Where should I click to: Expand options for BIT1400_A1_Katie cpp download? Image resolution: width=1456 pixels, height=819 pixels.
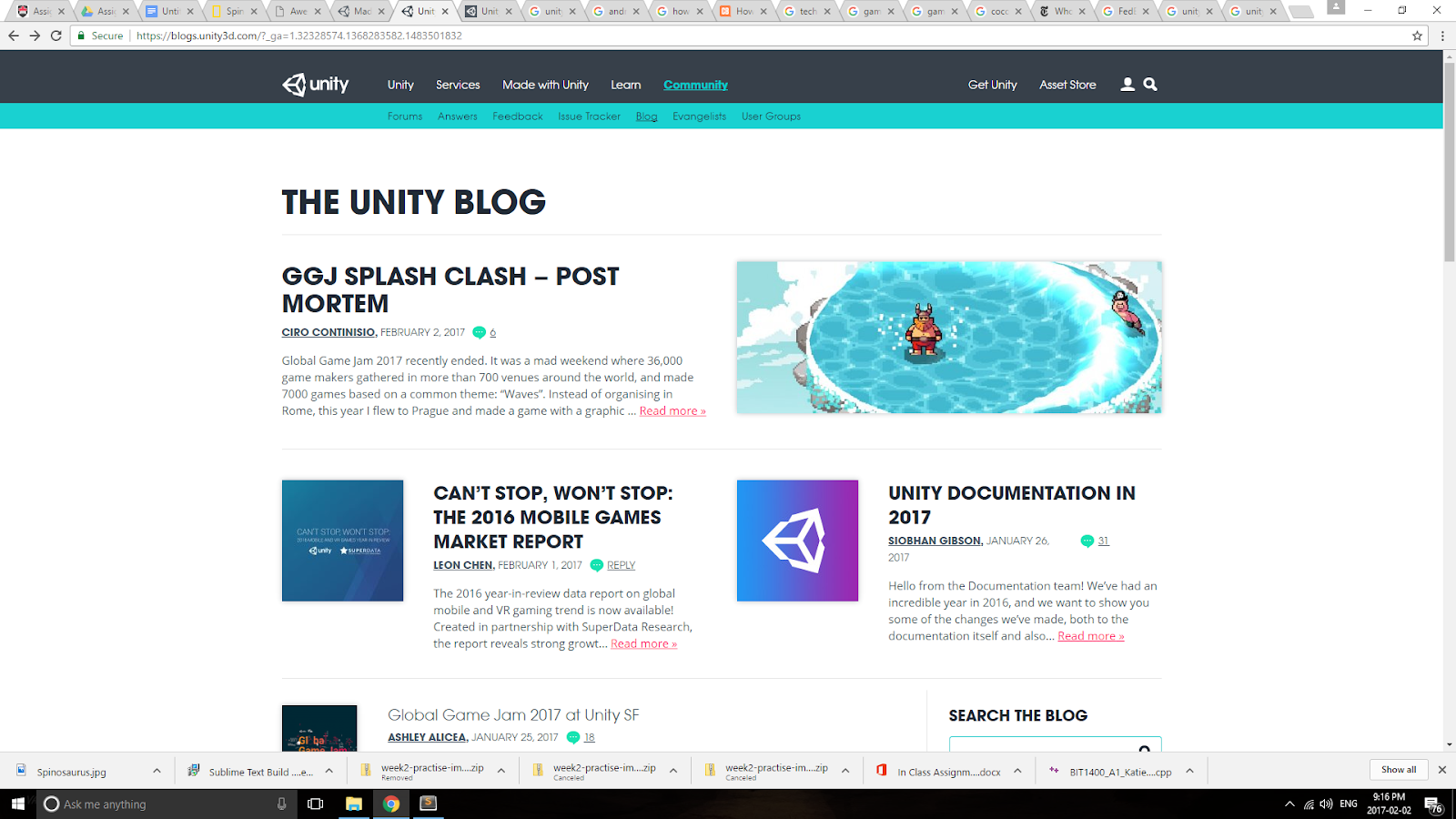[x=1189, y=771]
